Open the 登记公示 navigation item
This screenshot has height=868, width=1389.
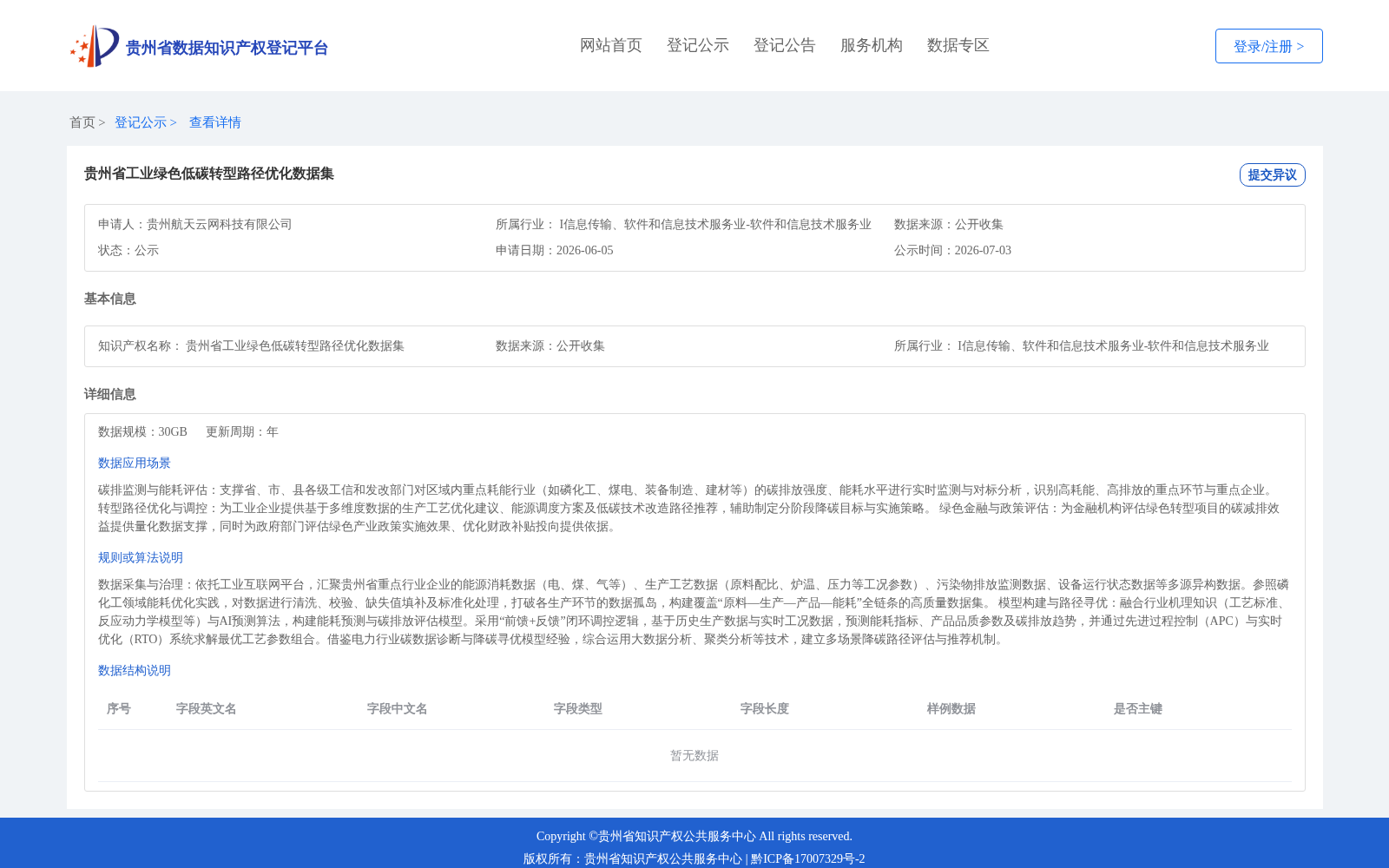[698, 45]
